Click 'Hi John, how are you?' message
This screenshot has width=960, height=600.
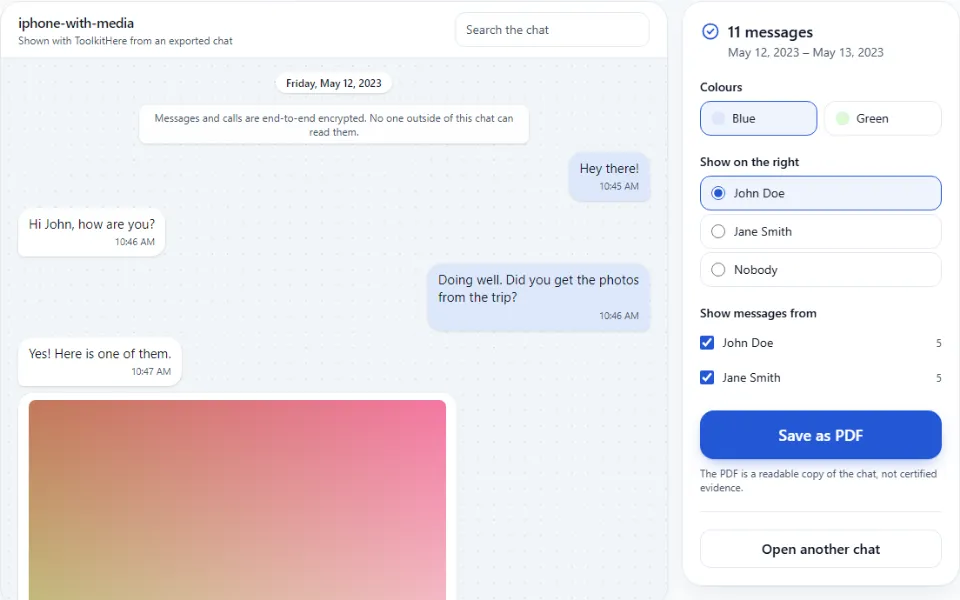(x=91, y=232)
